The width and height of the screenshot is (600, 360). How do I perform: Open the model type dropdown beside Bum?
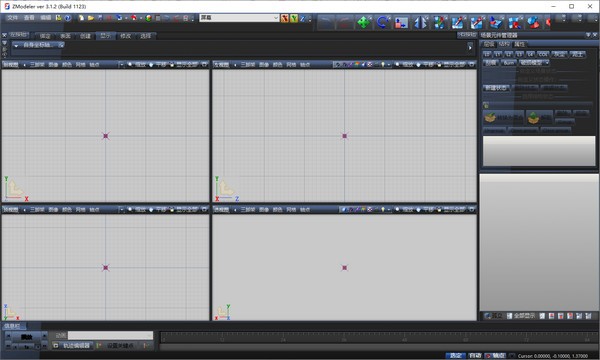click(534, 63)
